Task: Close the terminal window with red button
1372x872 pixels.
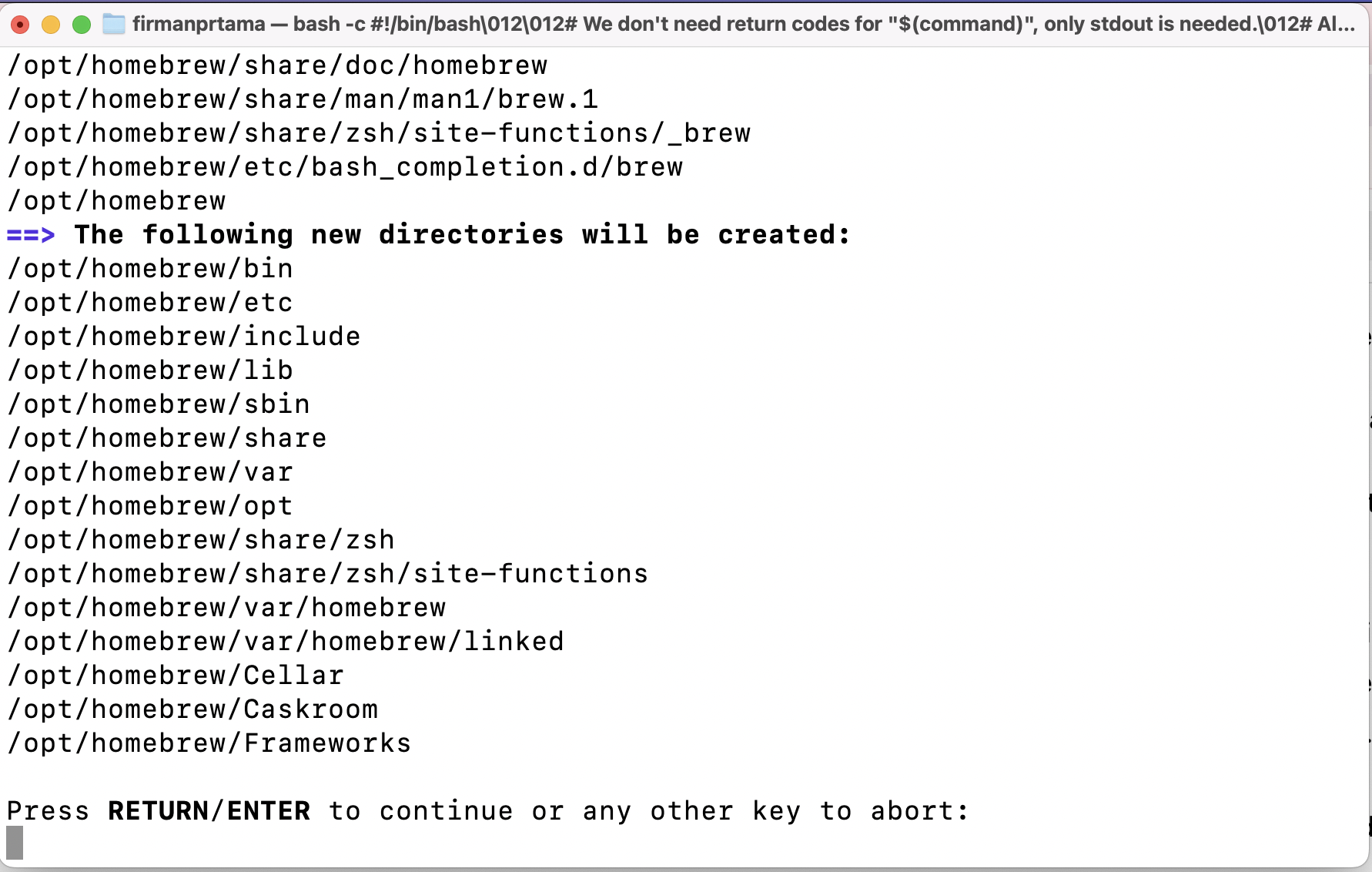Action: pos(21,25)
